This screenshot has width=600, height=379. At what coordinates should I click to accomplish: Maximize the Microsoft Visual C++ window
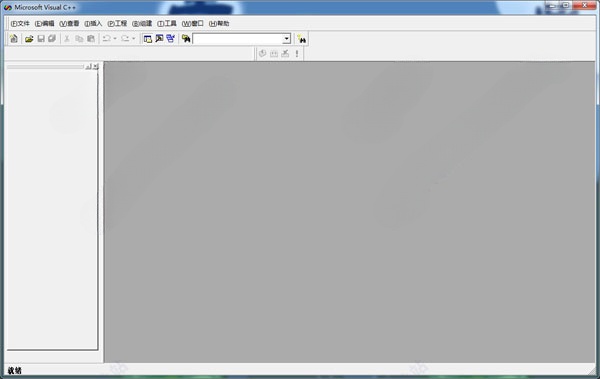point(566,5)
